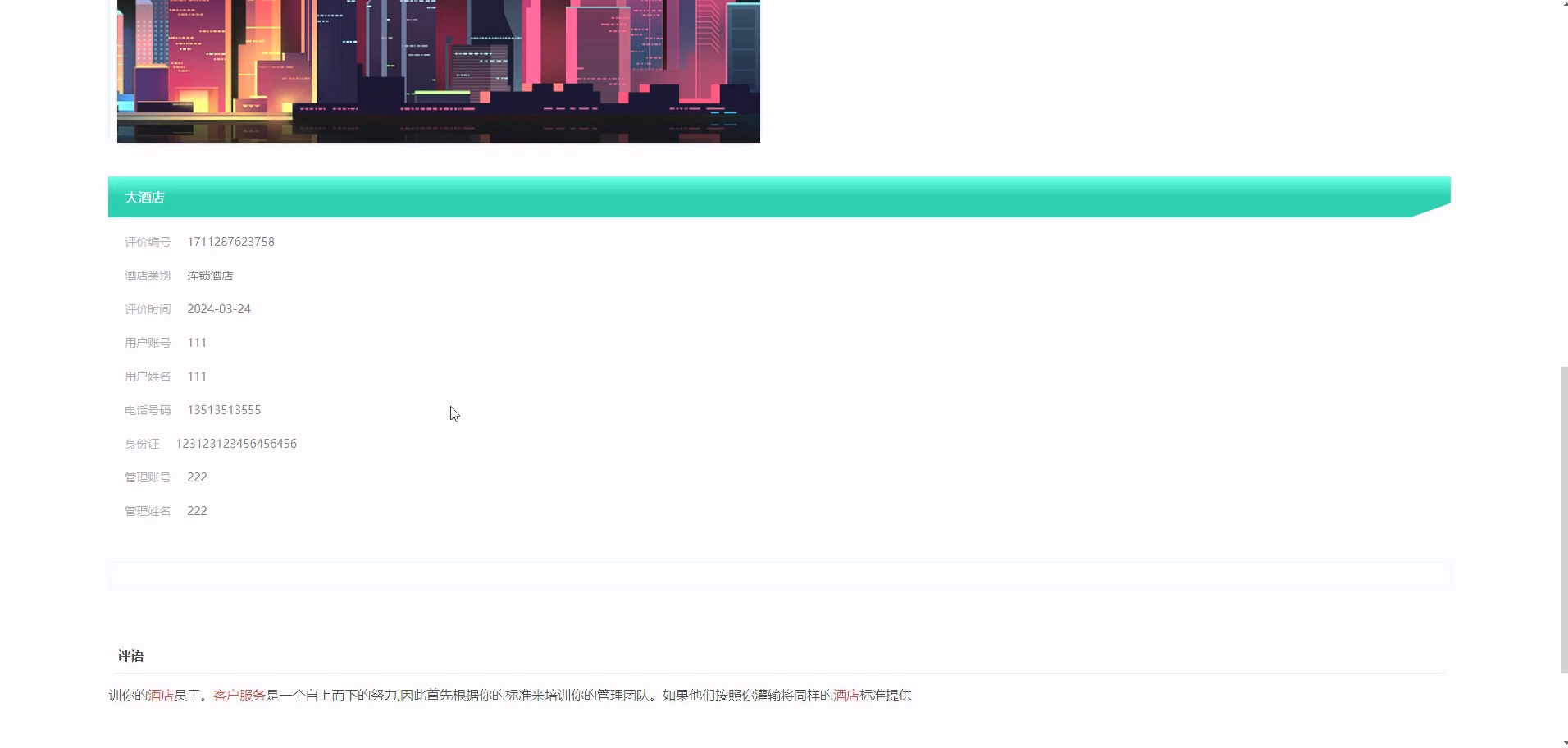The height and width of the screenshot is (748, 1568).
Task: Click the city skyline banner image
Action: pos(438,70)
